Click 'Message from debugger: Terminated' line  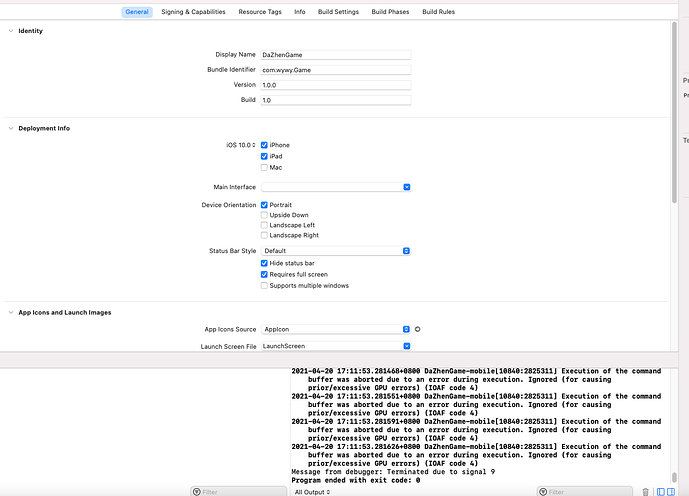tap(393, 472)
